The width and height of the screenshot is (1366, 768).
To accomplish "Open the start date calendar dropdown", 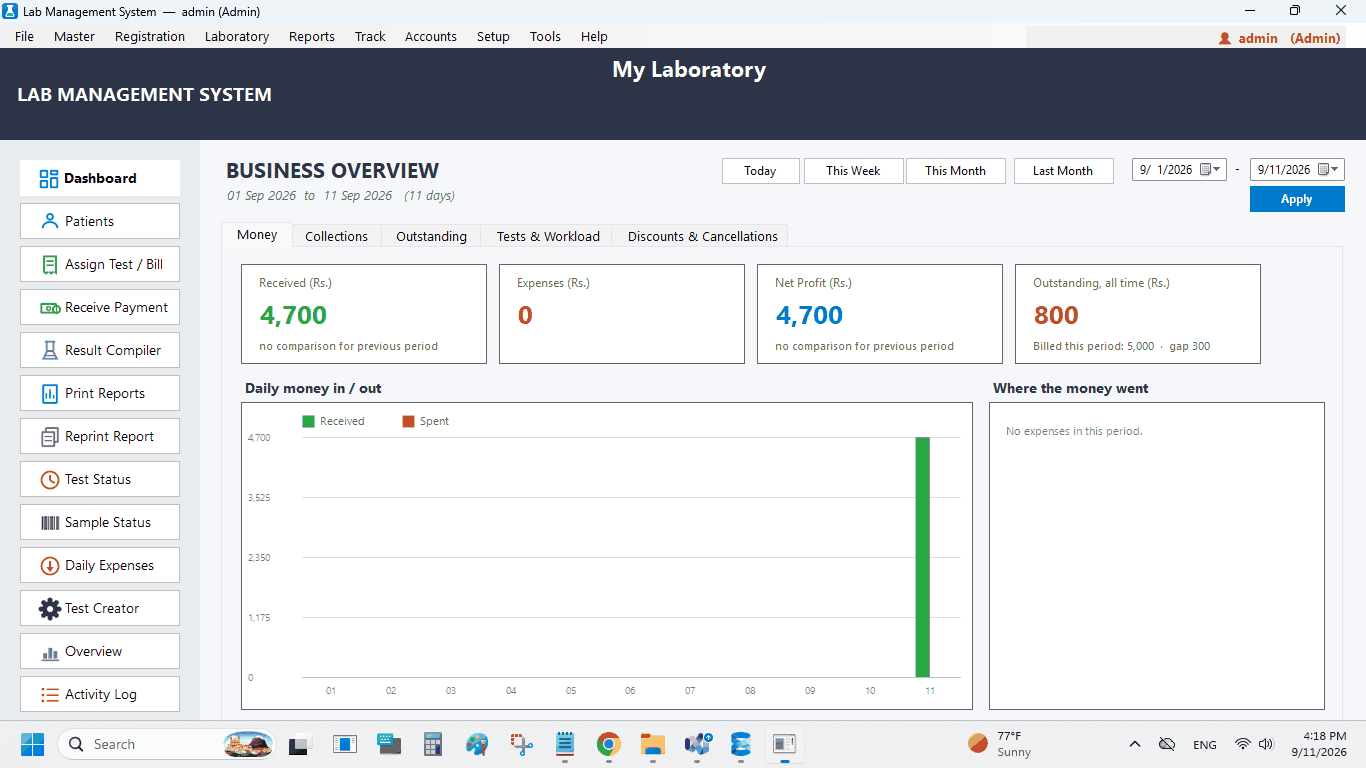I will coord(1210,170).
